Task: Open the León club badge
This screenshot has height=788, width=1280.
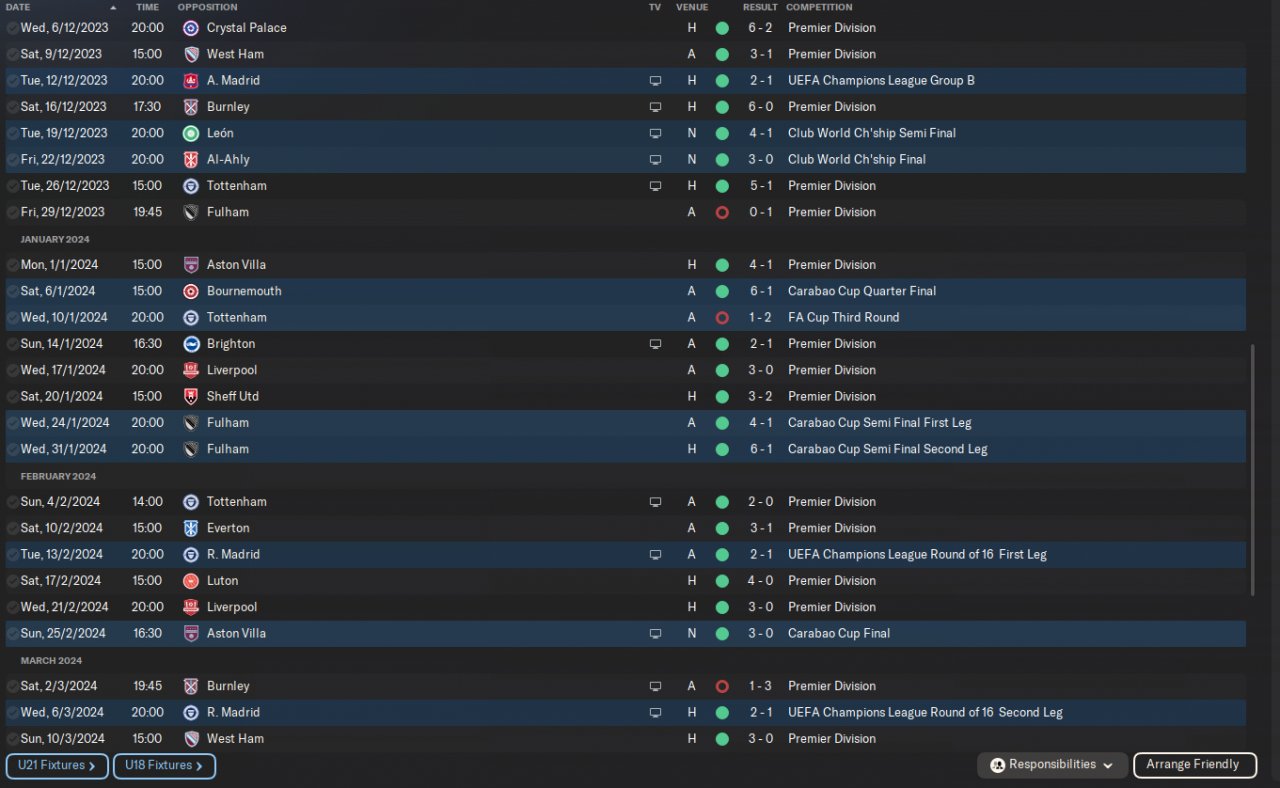Action: click(191, 133)
